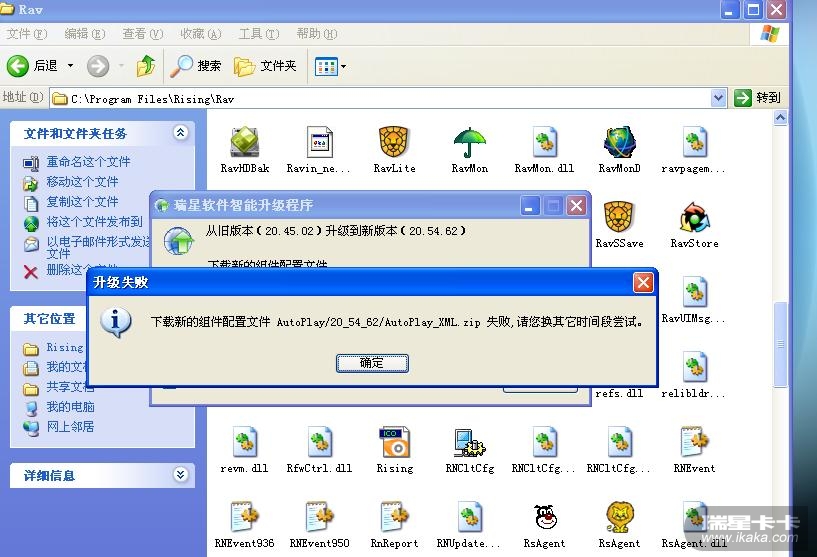Open the Rising folder link in sidebar

pos(65,348)
